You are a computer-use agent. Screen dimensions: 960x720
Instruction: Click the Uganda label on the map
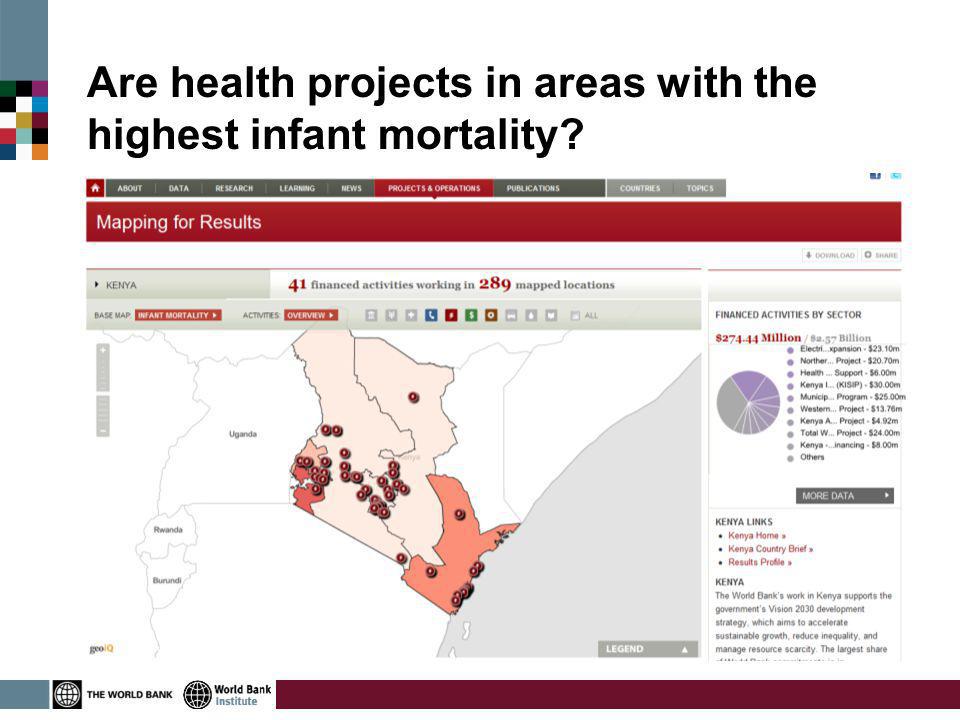pos(243,434)
